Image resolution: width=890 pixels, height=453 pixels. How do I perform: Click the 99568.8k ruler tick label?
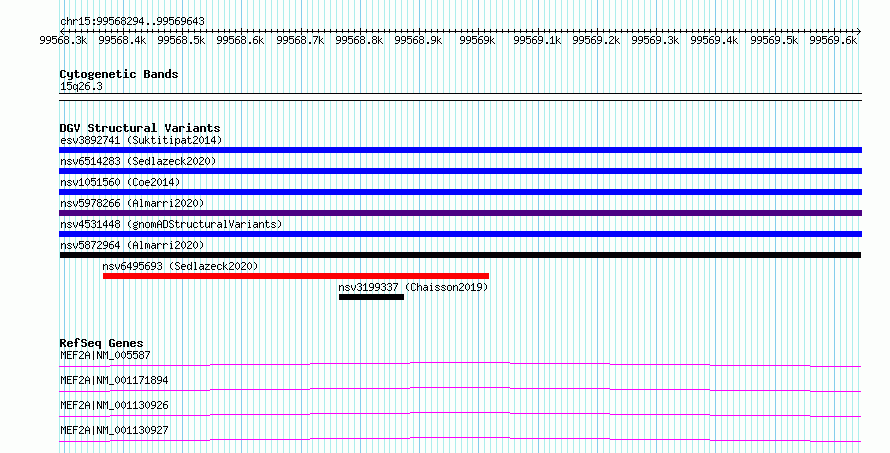(x=359, y=40)
